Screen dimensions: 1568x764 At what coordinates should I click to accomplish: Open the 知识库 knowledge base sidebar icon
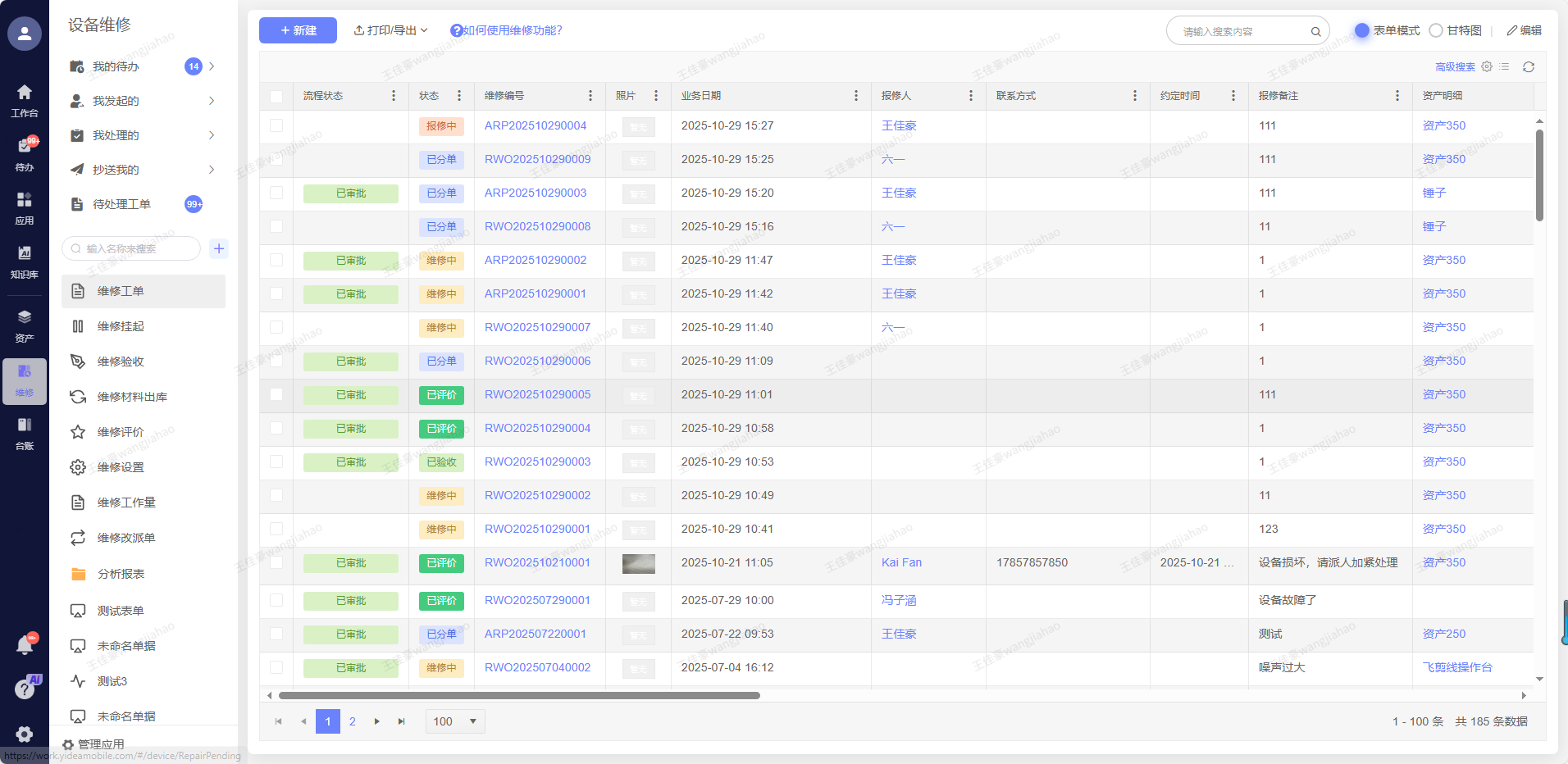[25, 261]
